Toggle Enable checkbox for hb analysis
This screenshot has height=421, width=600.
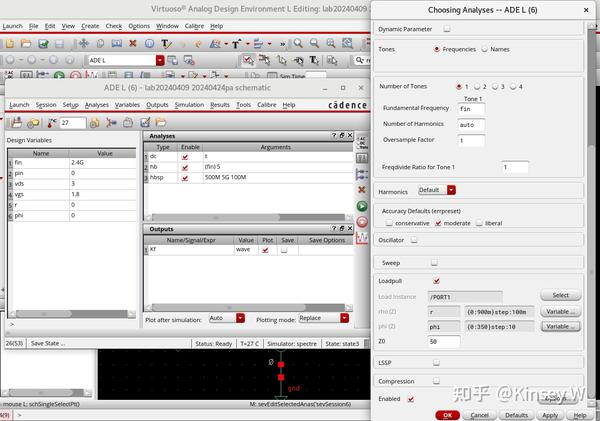tap(185, 167)
